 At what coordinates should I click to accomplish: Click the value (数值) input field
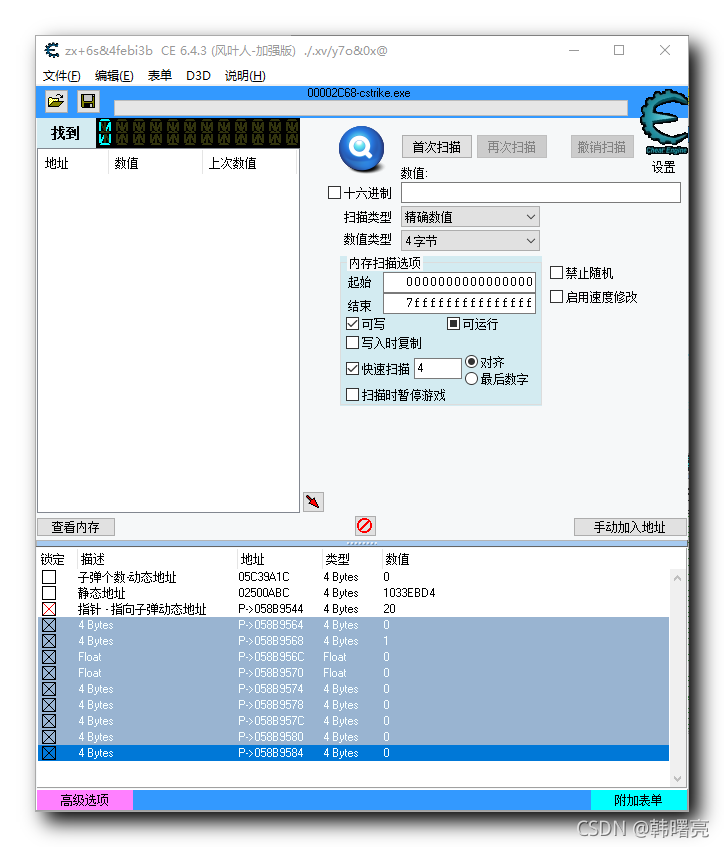coord(540,192)
